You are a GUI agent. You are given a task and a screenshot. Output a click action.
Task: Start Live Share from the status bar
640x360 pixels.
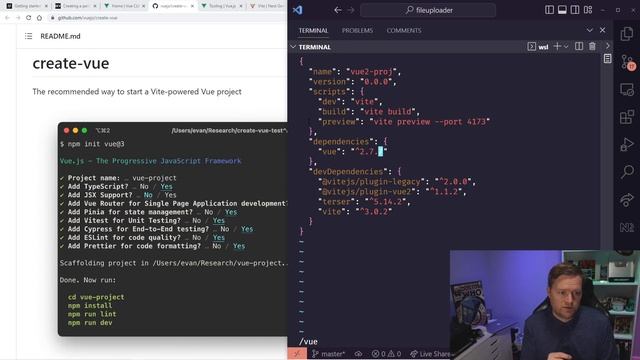pos(429,354)
